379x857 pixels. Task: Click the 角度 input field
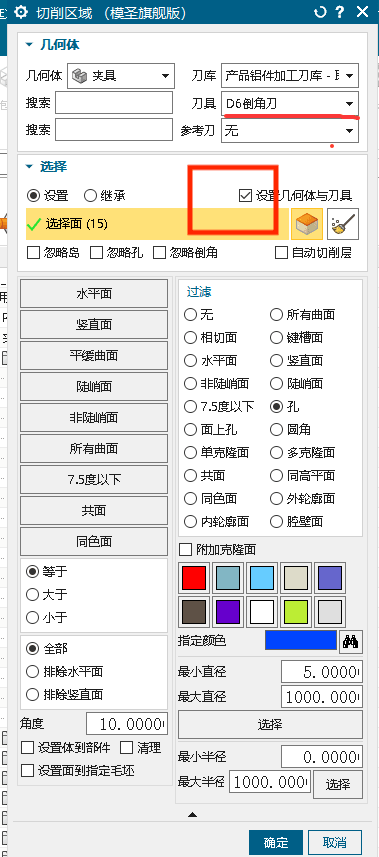pos(127,724)
